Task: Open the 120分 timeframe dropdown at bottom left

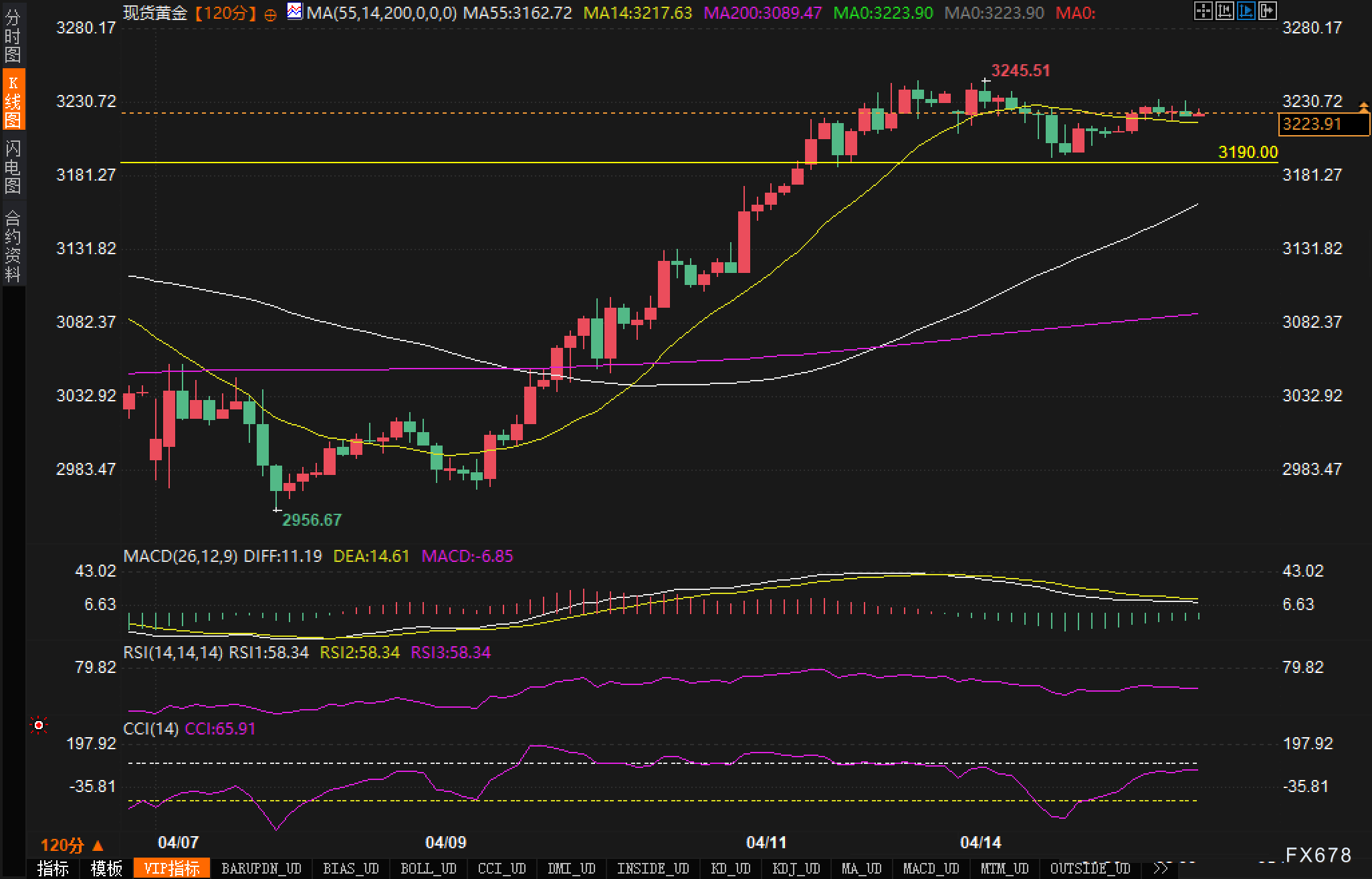Action: pyautogui.click(x=72, y=845)
